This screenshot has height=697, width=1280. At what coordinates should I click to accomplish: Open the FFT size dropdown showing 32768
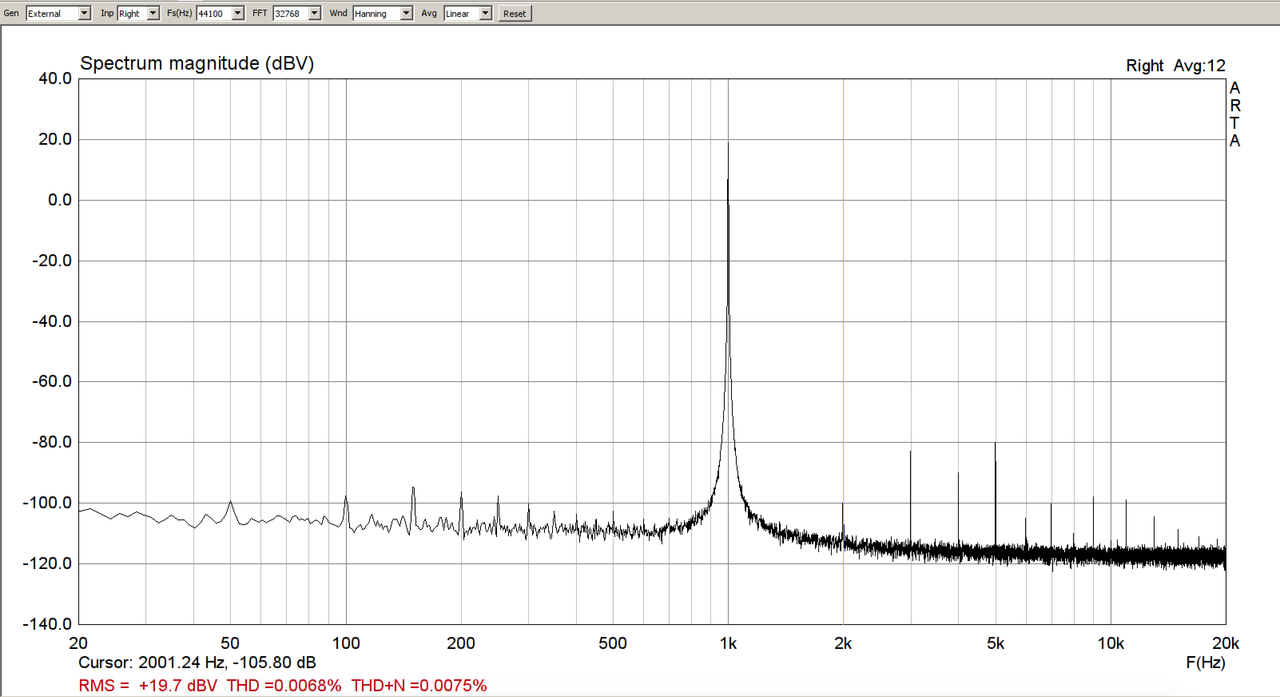(297, 13)
